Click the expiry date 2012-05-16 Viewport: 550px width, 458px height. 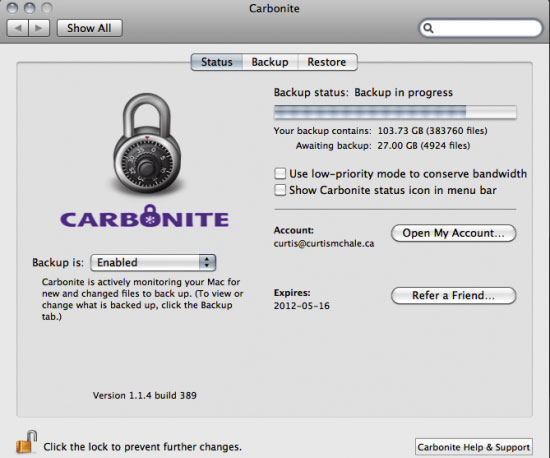(x=302, y=306)
